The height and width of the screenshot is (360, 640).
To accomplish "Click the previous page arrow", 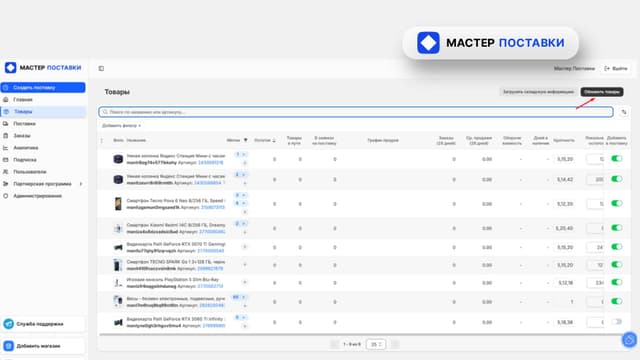I will pos(334,344).
